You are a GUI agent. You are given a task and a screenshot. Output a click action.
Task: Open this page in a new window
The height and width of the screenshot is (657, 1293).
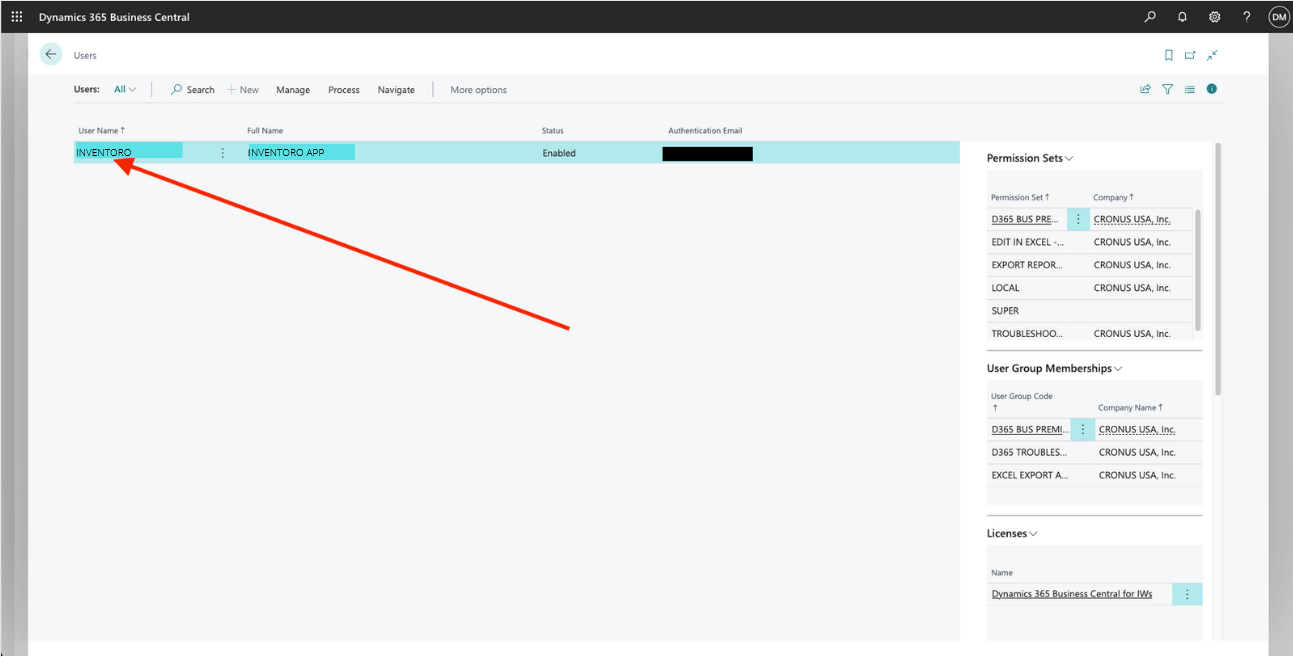point(1190,56)
